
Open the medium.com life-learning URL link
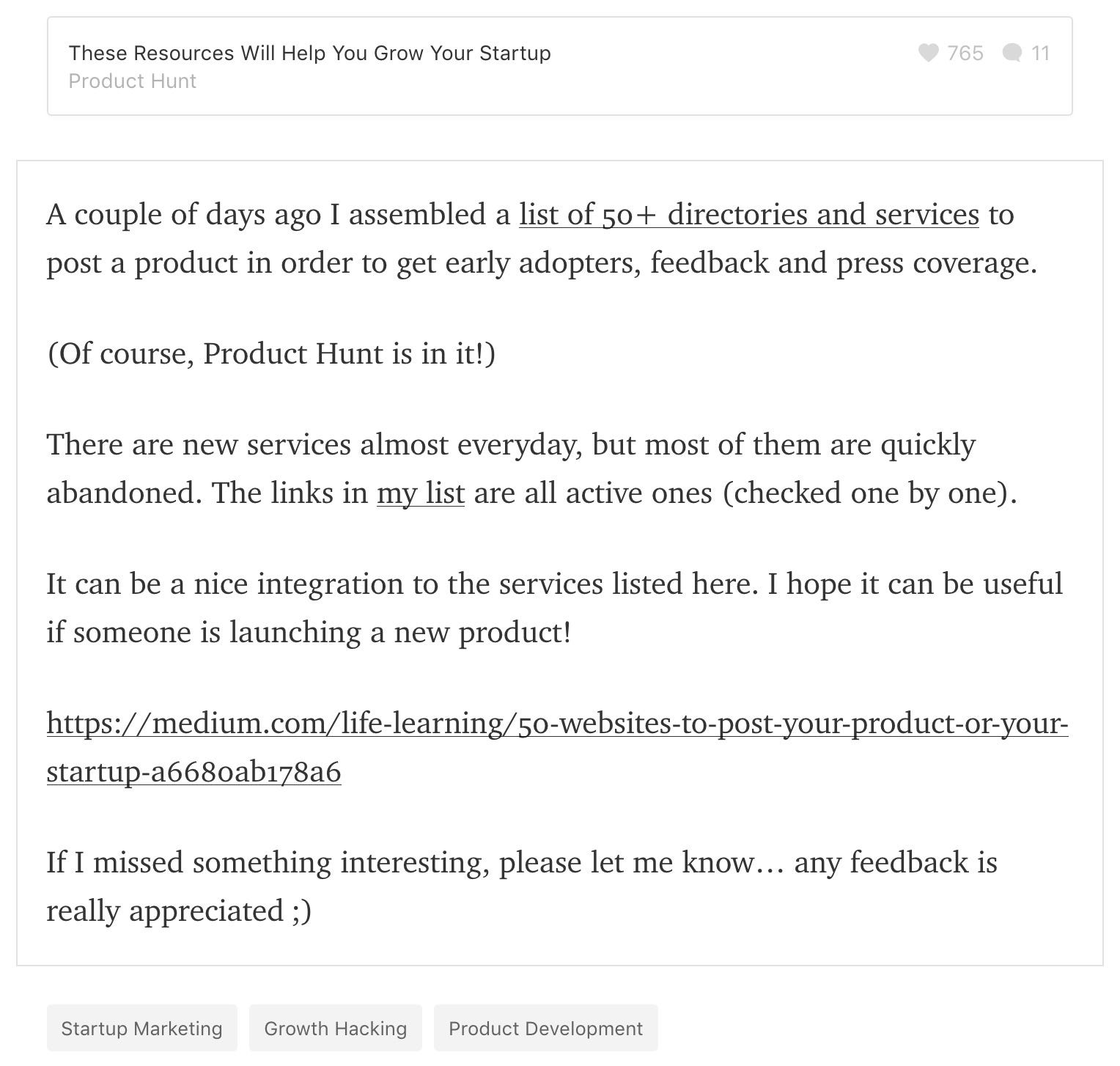click(x=557, y=724)
